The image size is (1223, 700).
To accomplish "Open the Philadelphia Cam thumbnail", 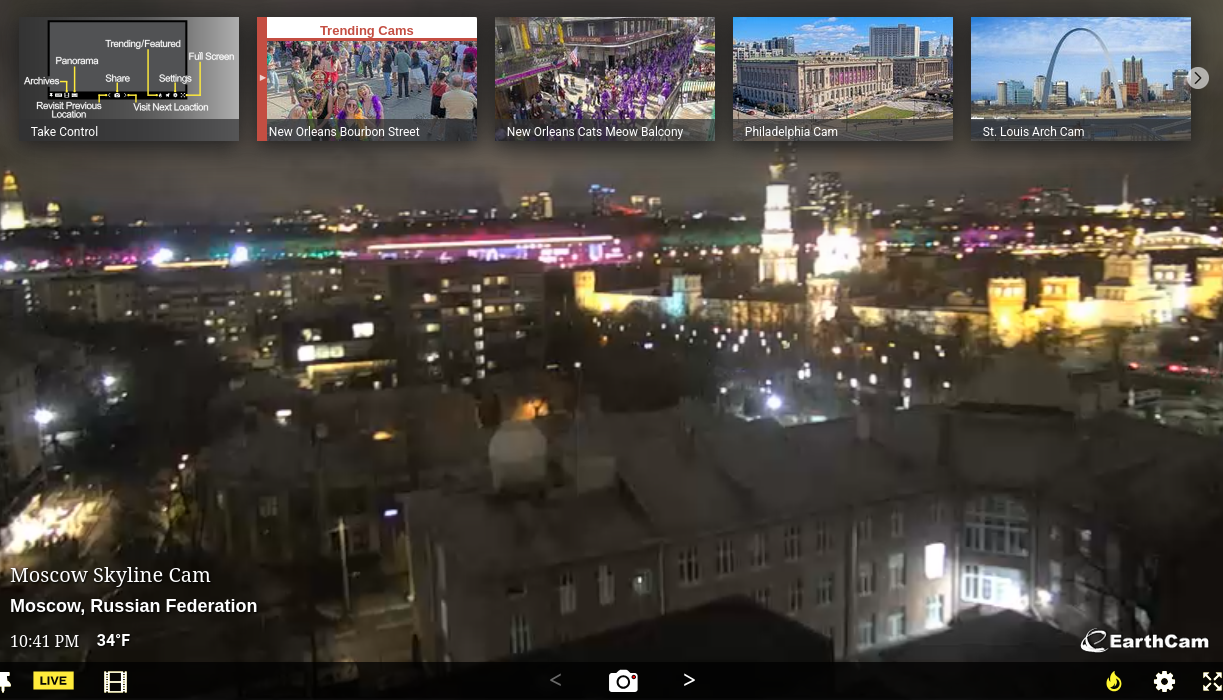I will pyautogui.click(x=843, y=79).
